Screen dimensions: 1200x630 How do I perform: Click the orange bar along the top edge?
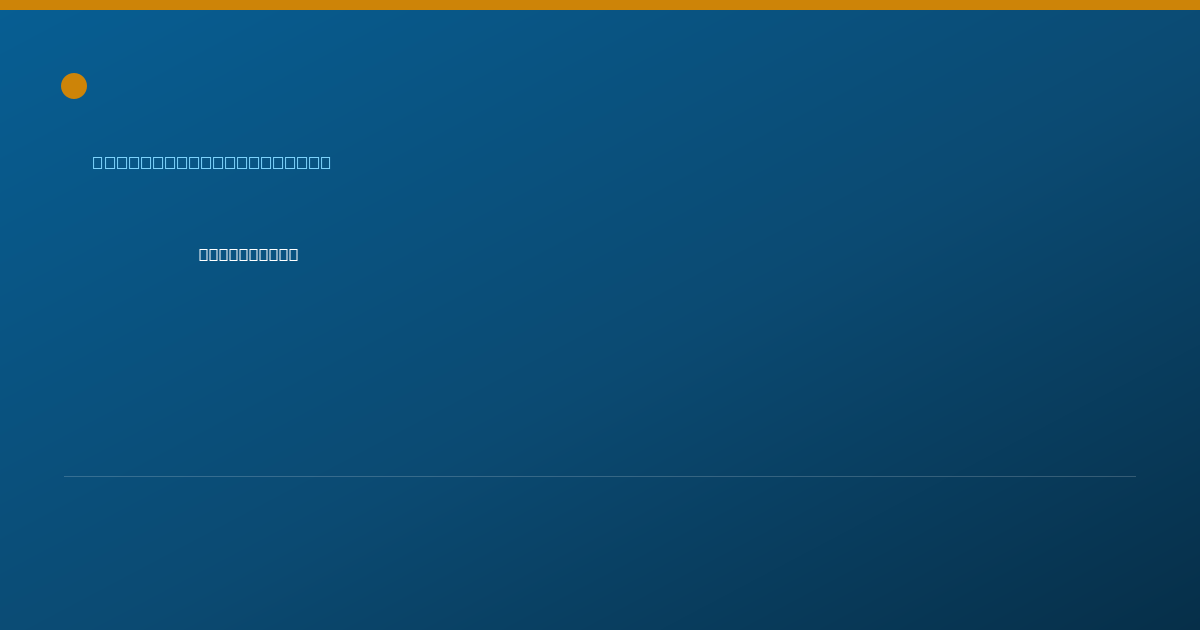coord(600,5)
